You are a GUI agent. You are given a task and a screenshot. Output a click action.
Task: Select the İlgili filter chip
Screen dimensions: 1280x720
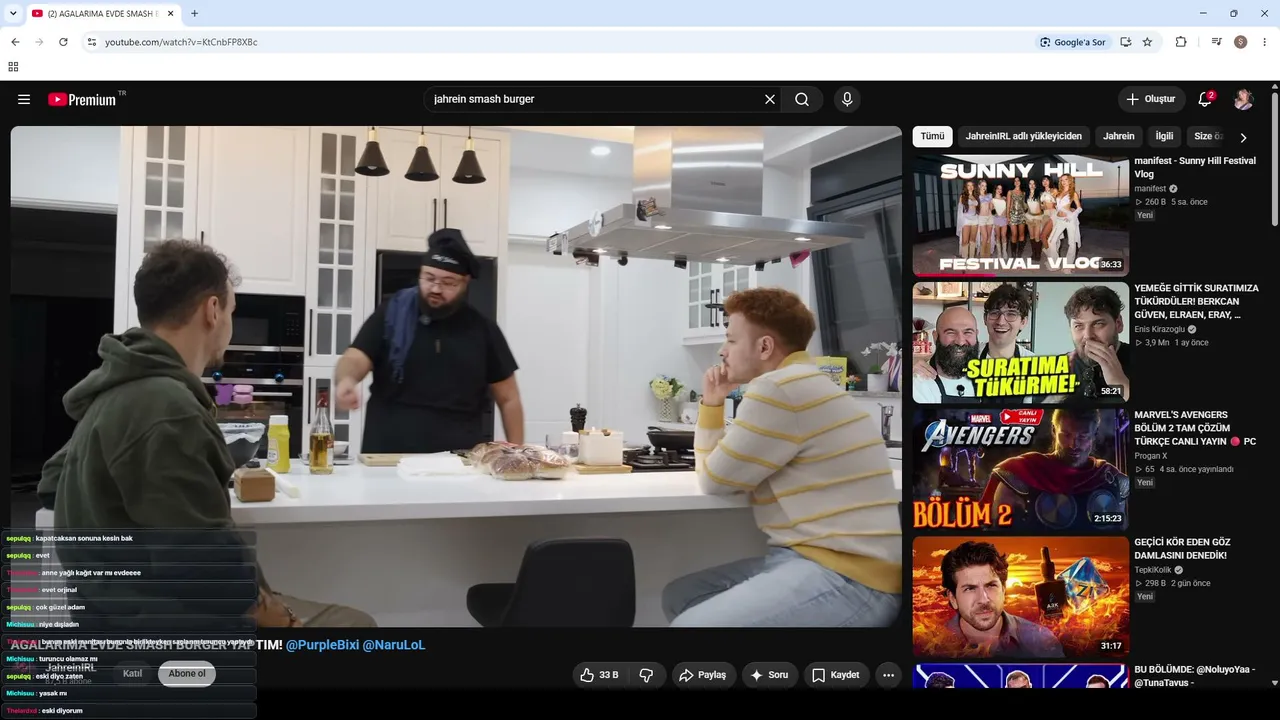pyautogui.click(x=1164, y=136)
